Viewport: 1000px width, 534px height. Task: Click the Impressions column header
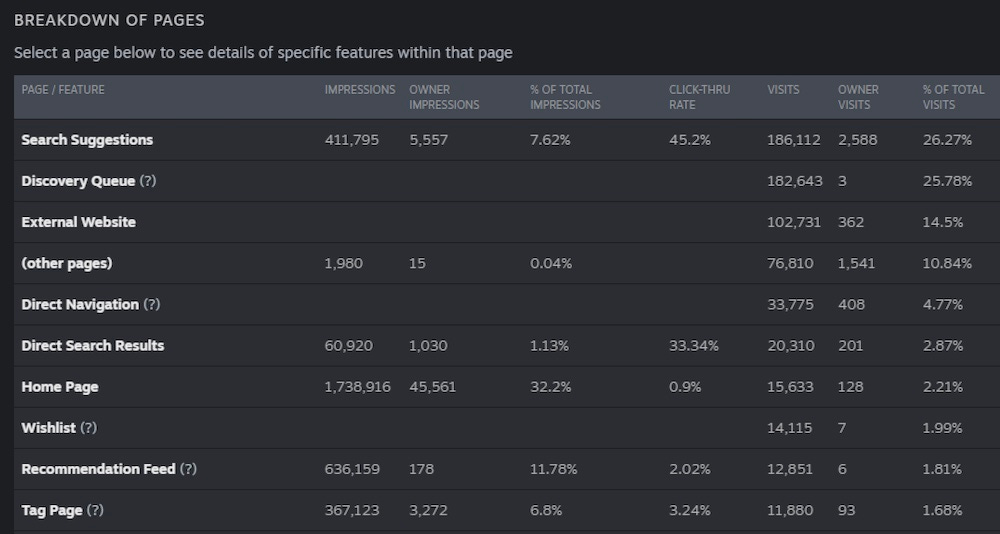click(360, 90)
